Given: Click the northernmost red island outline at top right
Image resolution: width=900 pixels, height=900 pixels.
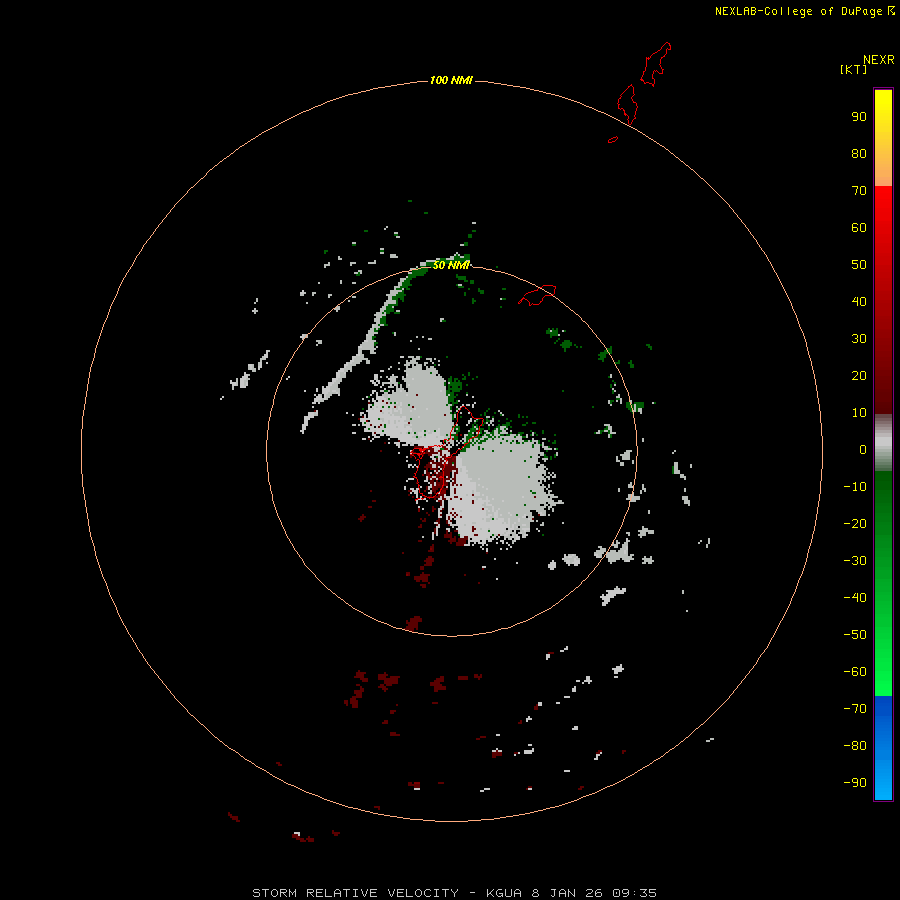Looking at the screenshot, I should [x=656, y=64].
